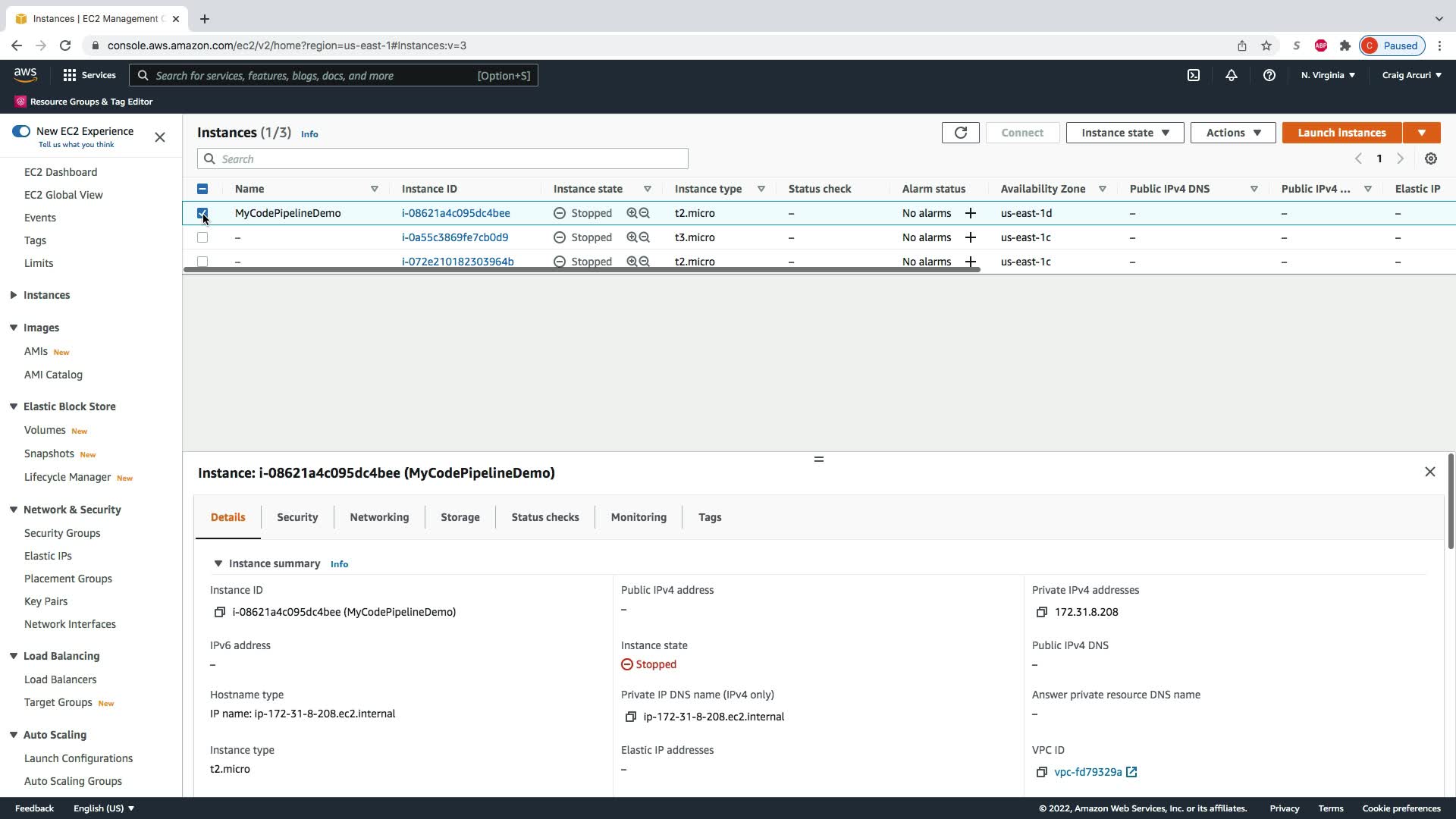The height and width of the screenshot is (819, 1456).
Task: Open the notifications bell icon
Action: click(x=1231, y=75)
